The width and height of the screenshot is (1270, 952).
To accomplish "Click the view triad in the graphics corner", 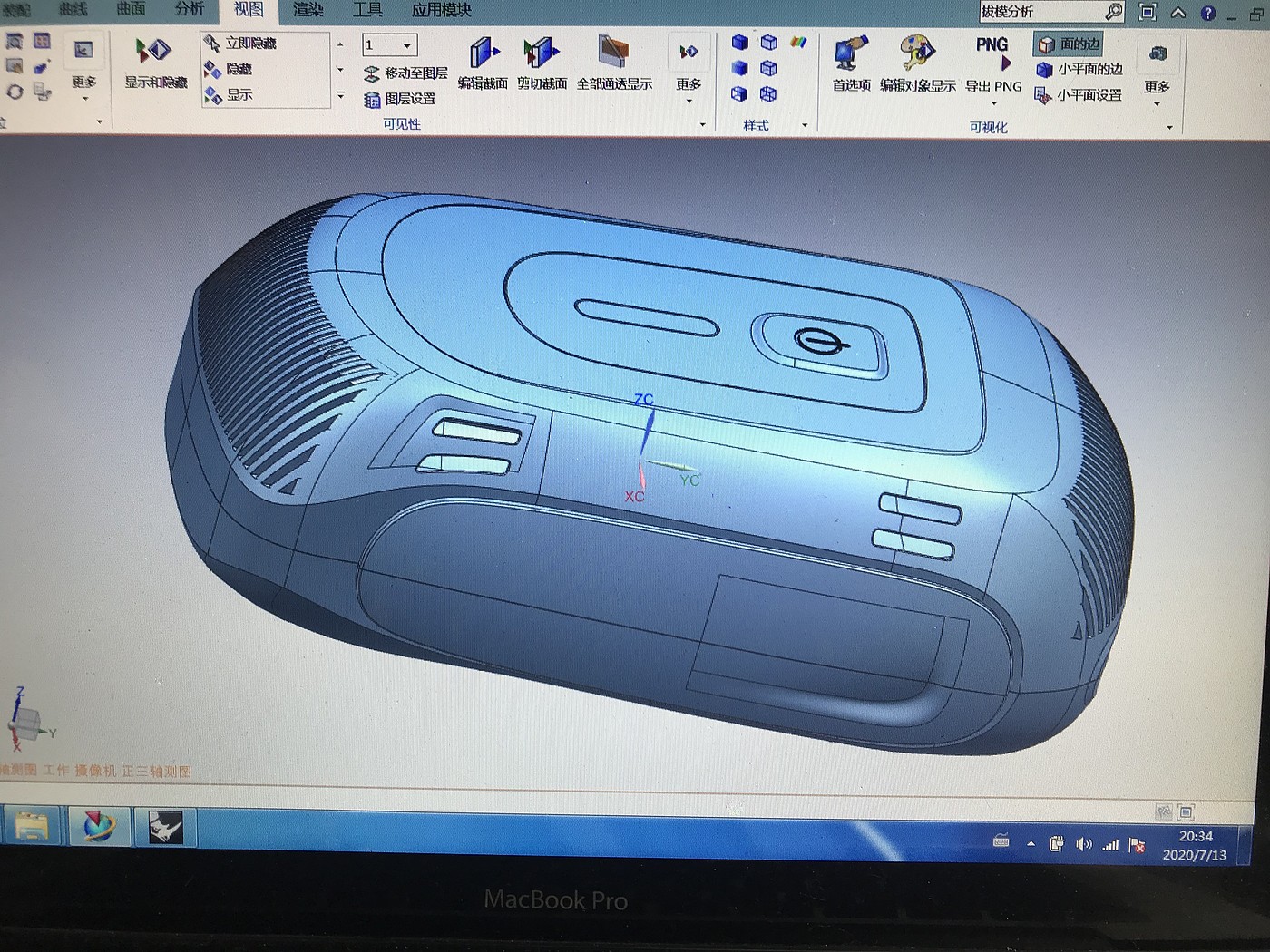I will pos(30,720).
